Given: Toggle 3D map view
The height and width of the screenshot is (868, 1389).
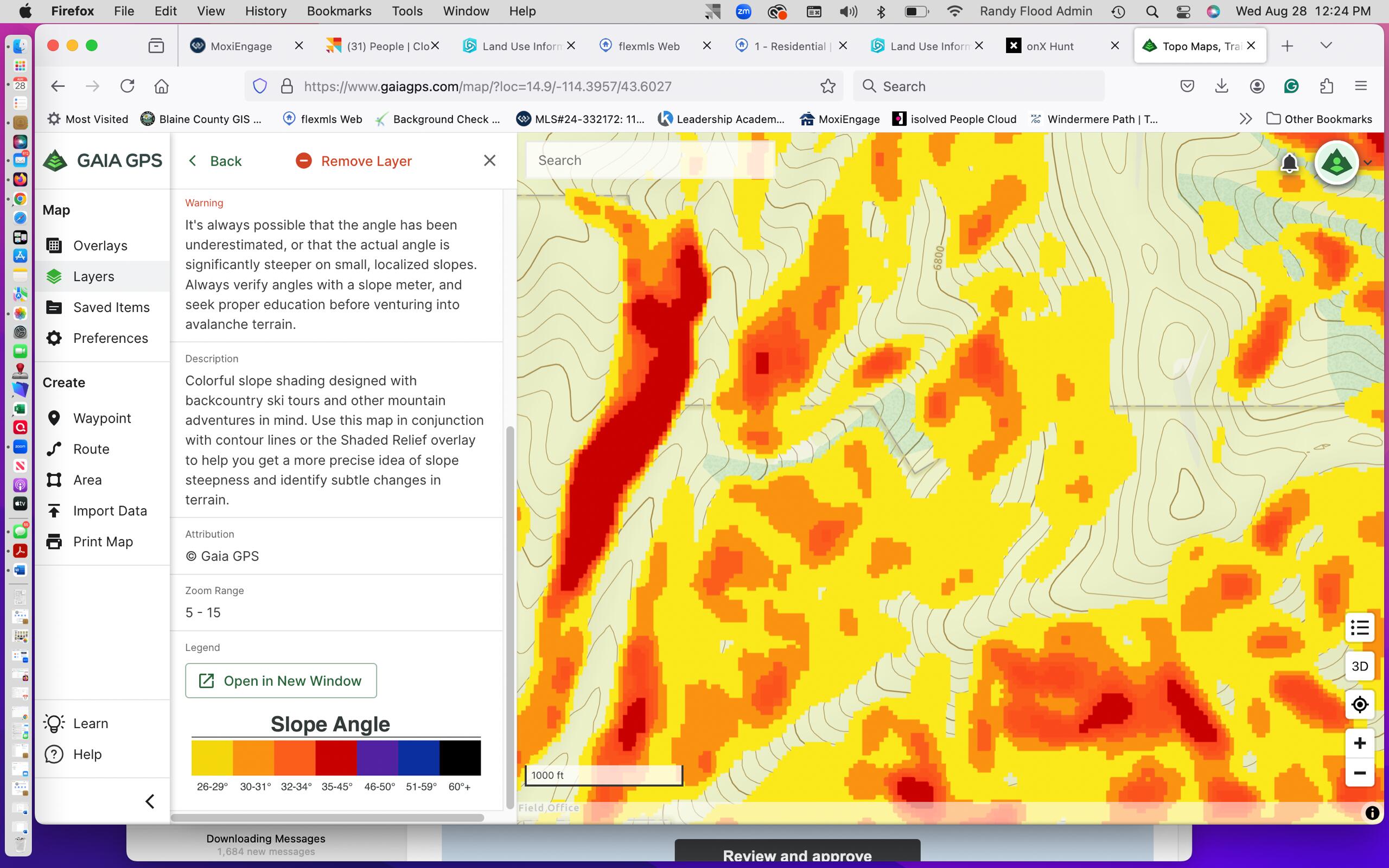Looking at the screenshot, I should click(1359, 666).
